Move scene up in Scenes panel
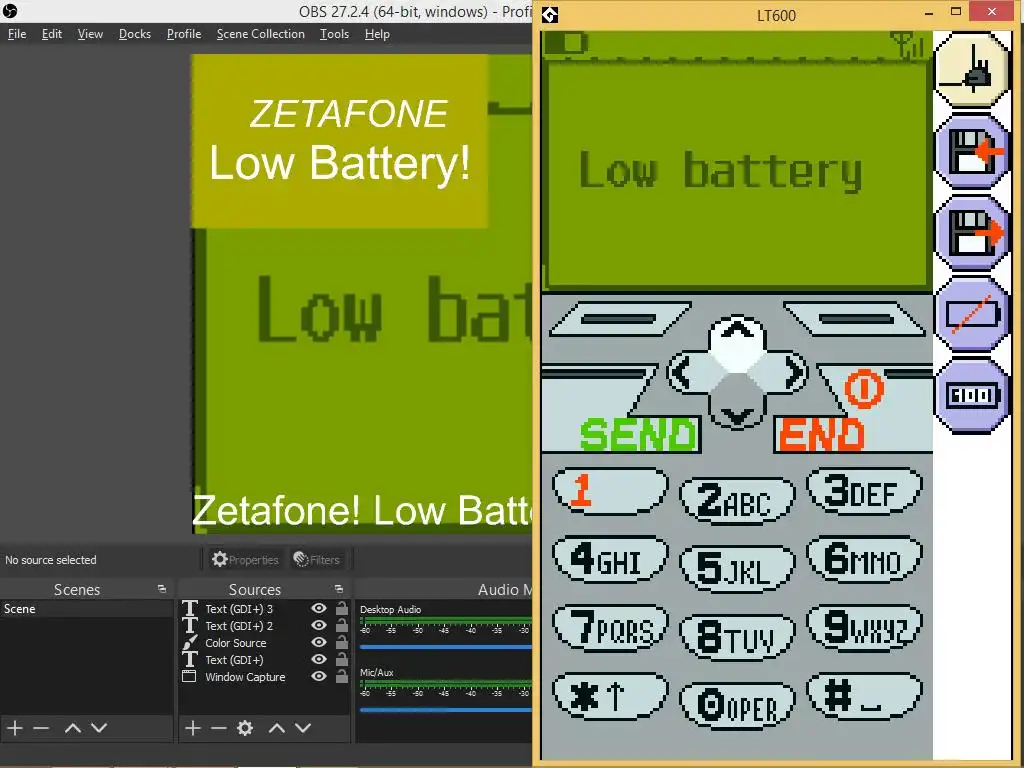1024x768 pixels. click(72, 728)
